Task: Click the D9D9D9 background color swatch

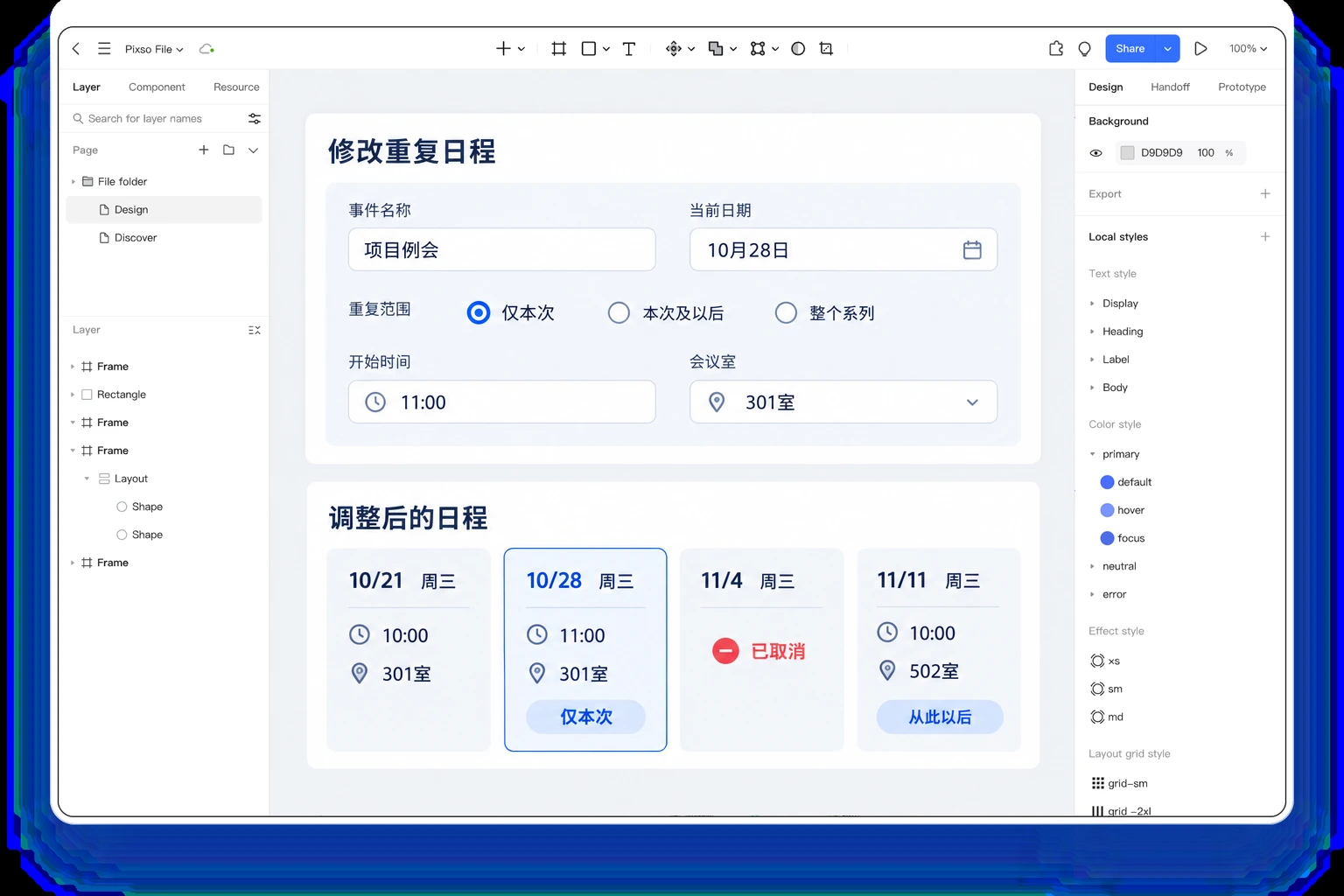Action: [x=1127, y=153]
